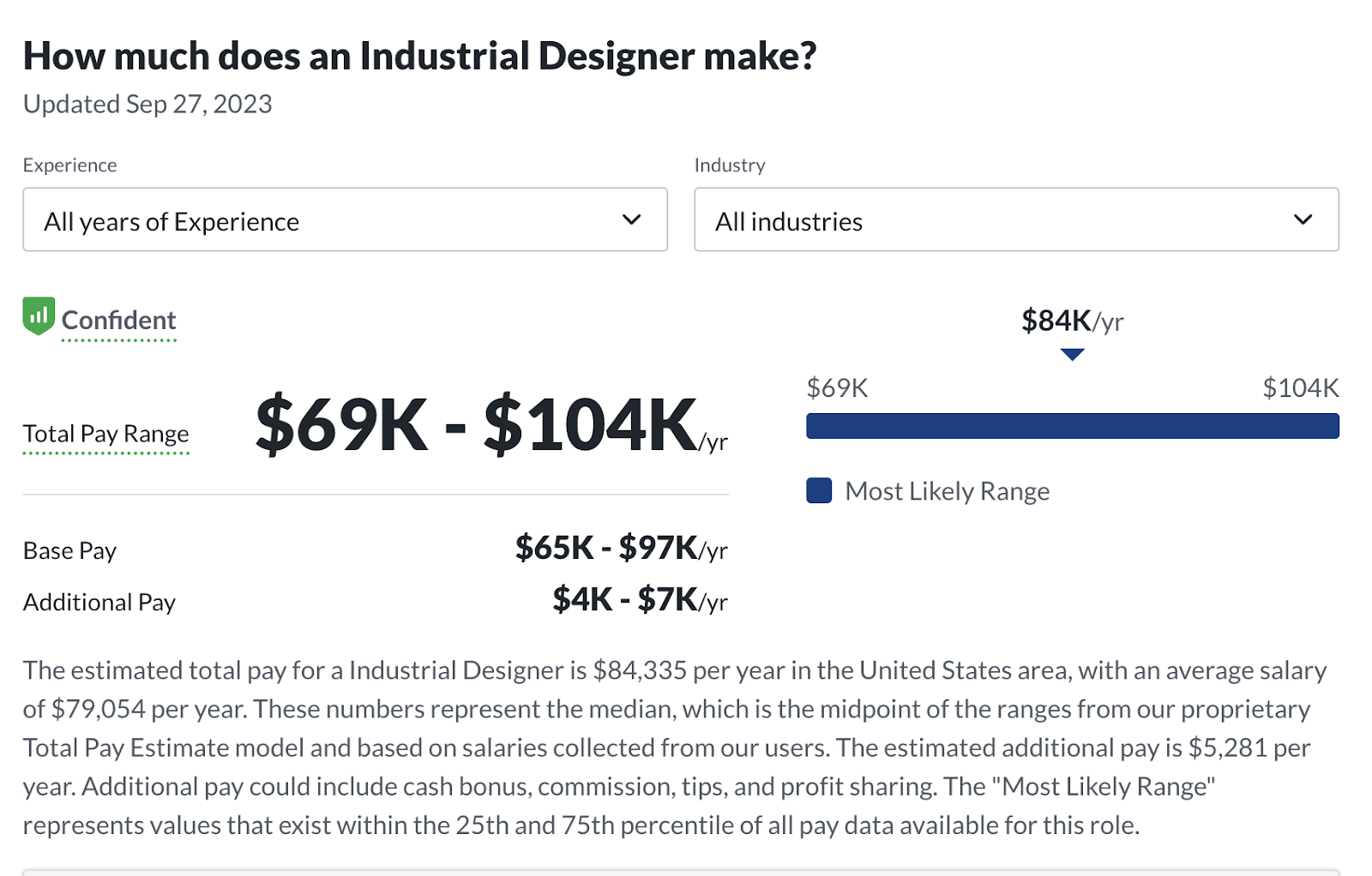
Task: Click the Updated Sep 27, 2023 text
Action: [147, 104]
